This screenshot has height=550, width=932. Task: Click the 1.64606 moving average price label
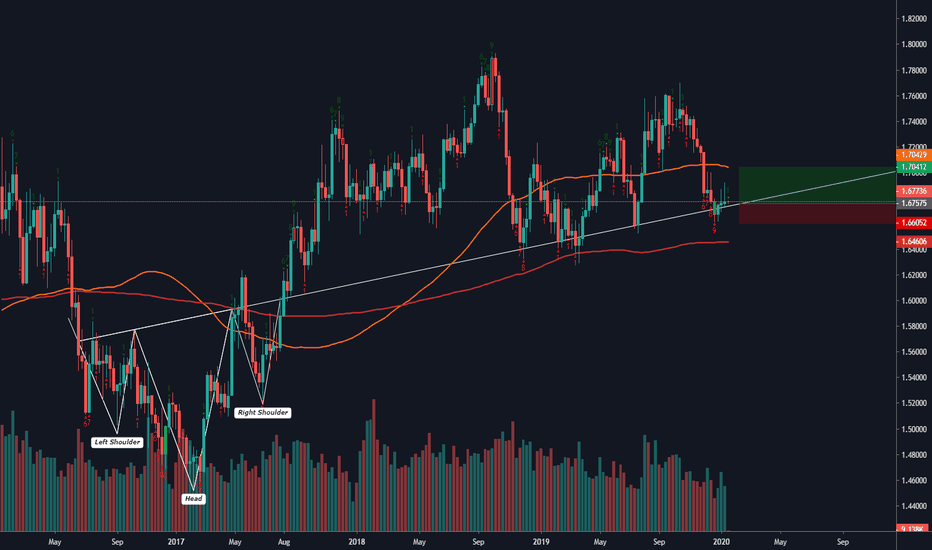[914, 241]
